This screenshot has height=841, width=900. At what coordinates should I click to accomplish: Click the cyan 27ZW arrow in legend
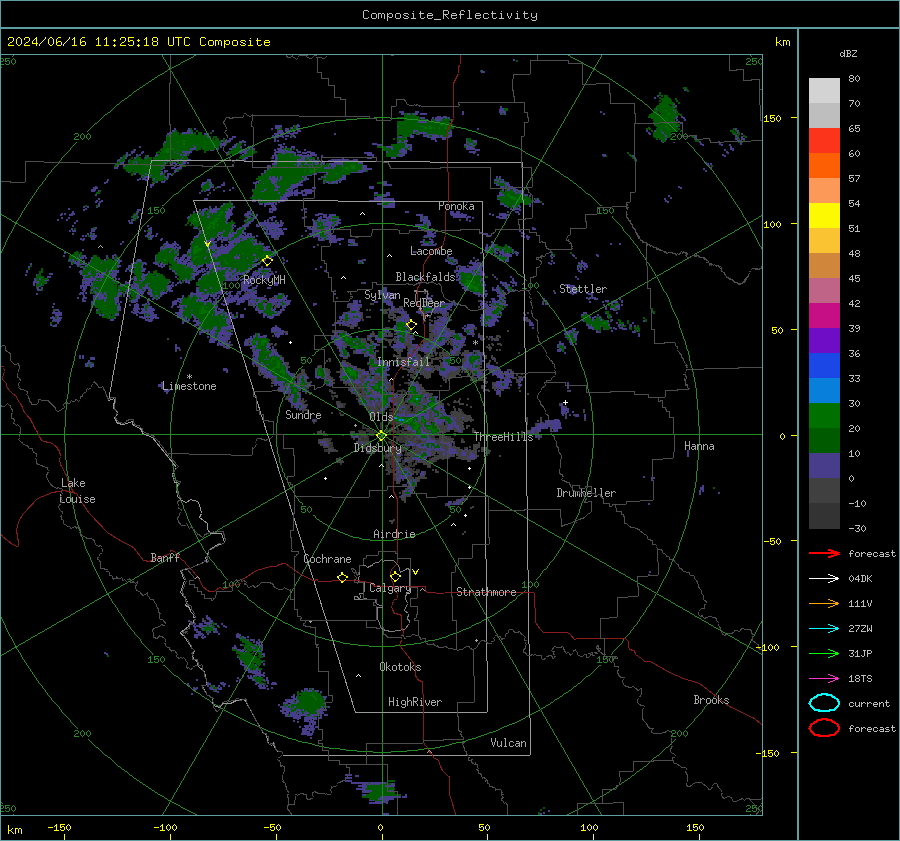(824, 629)
